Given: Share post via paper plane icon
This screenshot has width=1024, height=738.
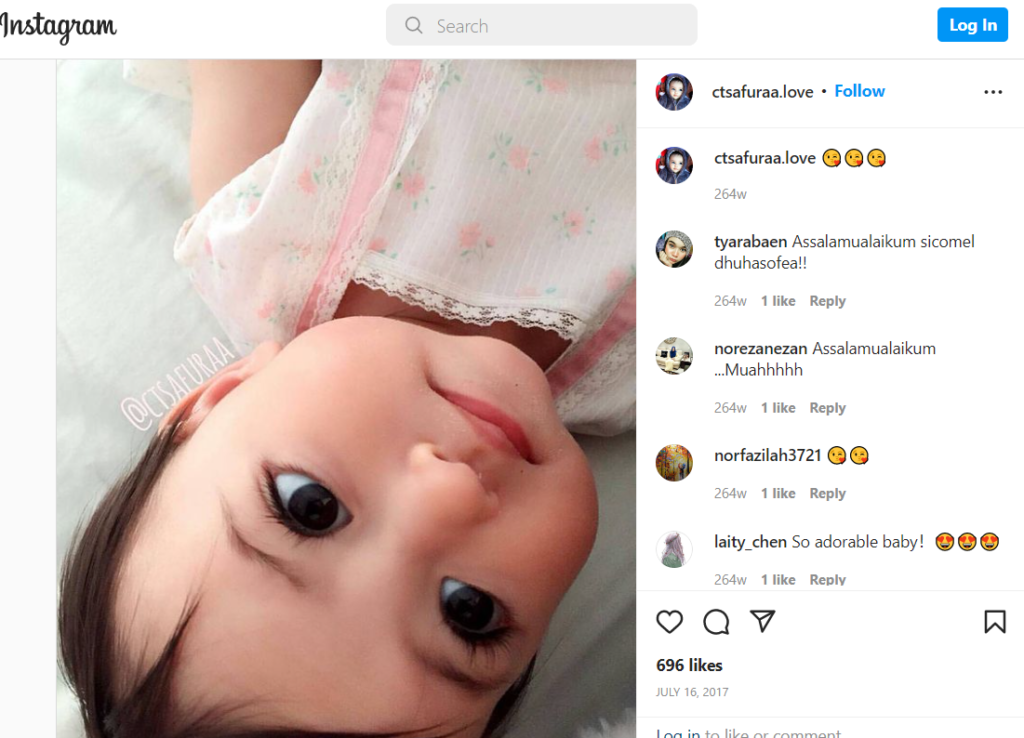Looking at the screenshot, I should click(762, 621).
